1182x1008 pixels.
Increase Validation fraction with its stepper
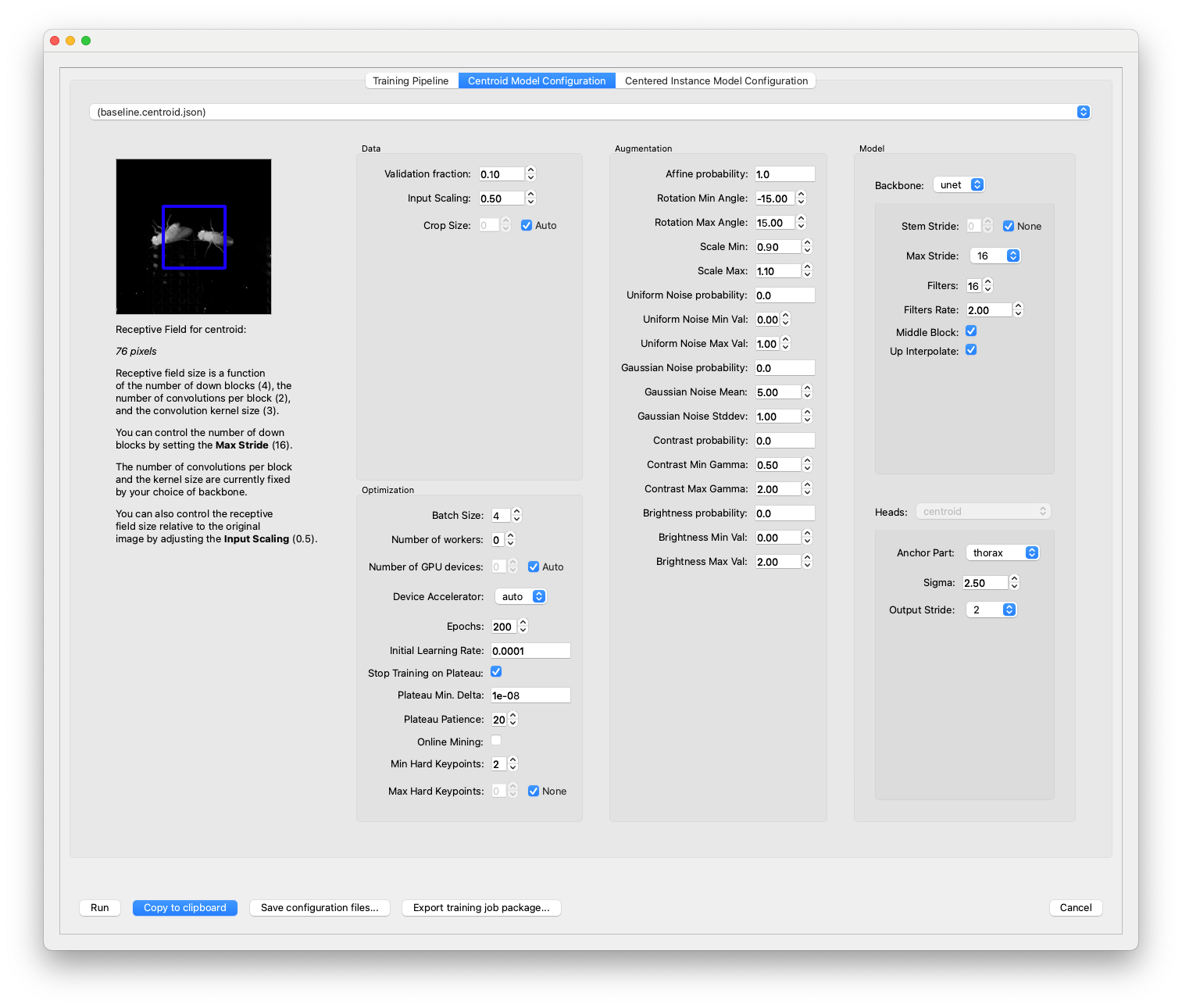click(x=530, y=170)
